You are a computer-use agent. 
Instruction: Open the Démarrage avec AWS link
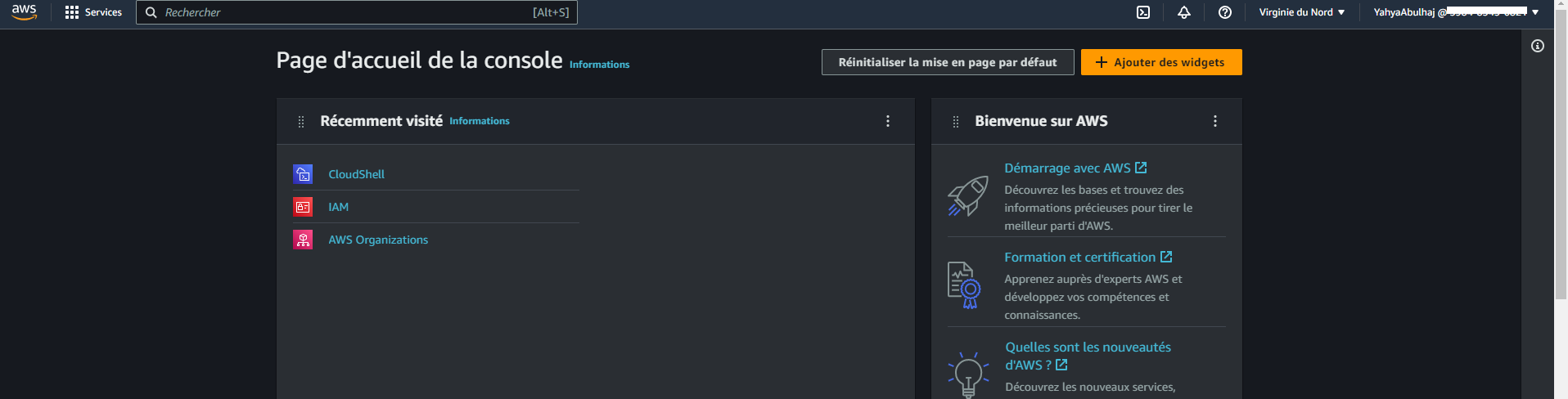click(x=1075, y=168)
